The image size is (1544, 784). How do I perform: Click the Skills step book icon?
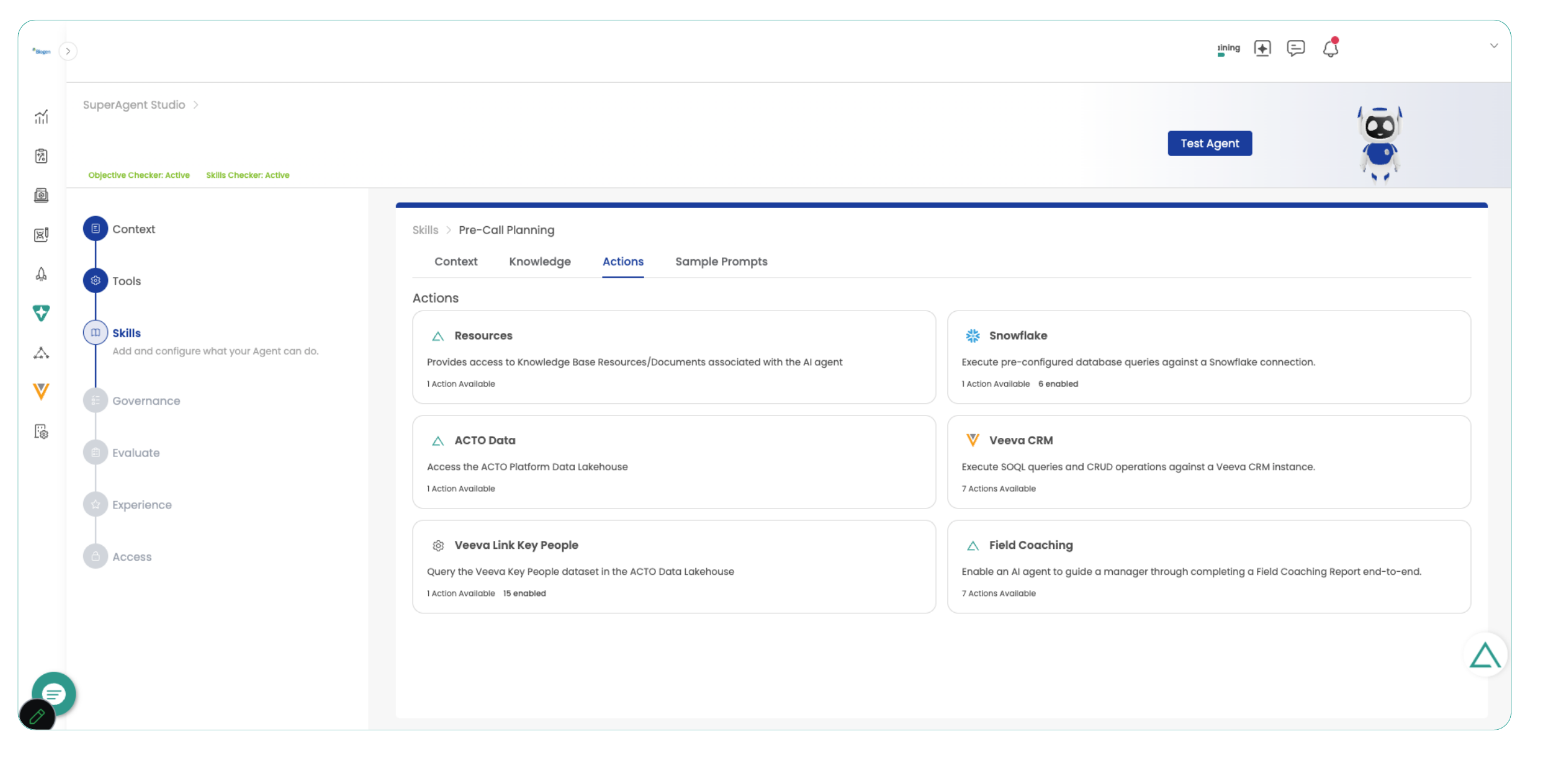(x=95, y=332)
